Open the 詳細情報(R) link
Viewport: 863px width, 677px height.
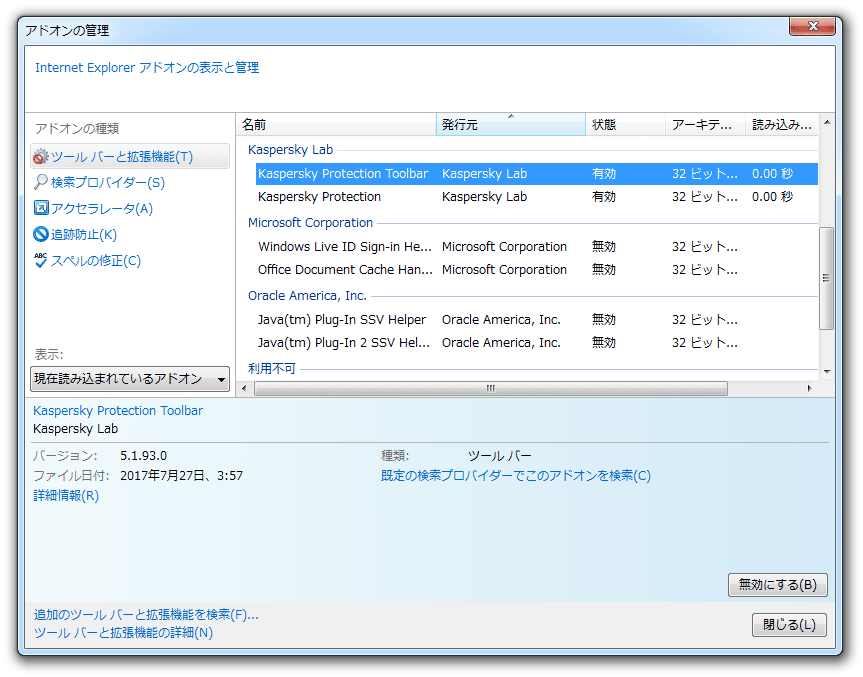click(x=66, y=496)
